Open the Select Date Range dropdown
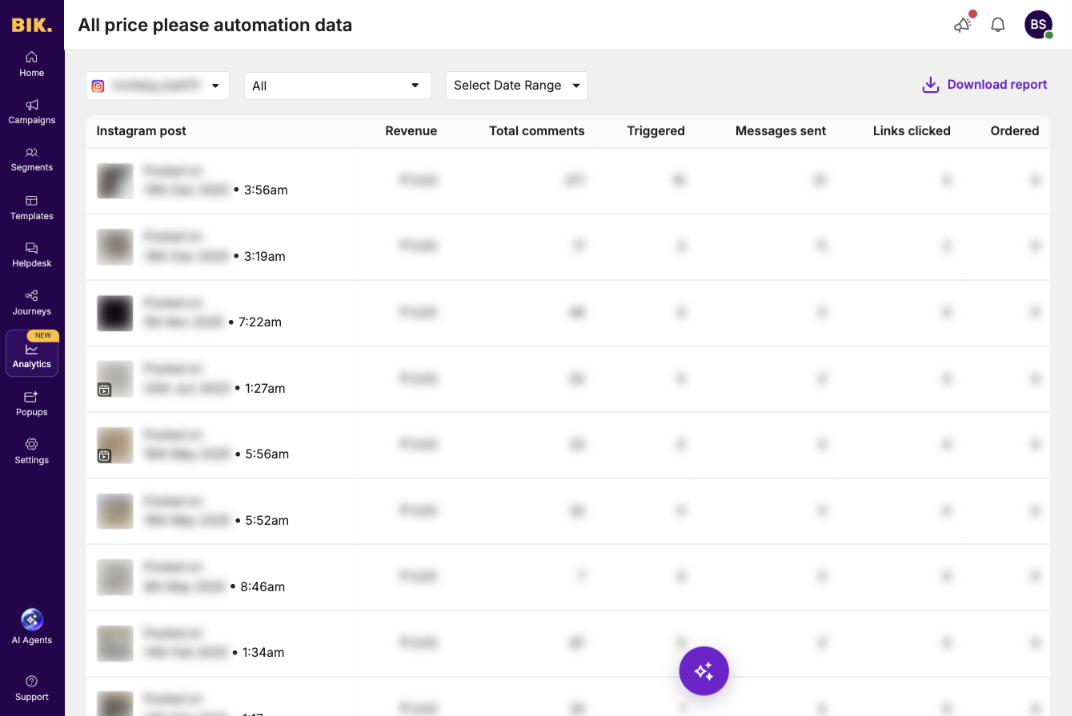The width and height of the screenshot is (1072, 716). click(x=517, y=85)
